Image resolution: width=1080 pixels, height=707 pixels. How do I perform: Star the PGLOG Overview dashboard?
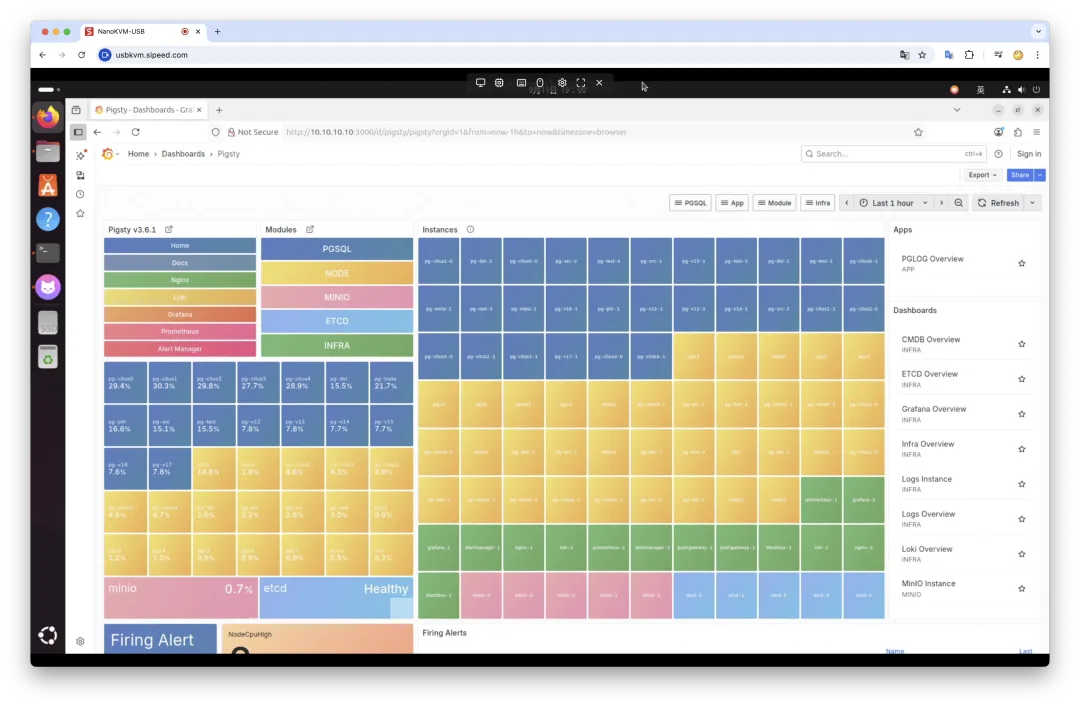click(x=1021, y=263)
